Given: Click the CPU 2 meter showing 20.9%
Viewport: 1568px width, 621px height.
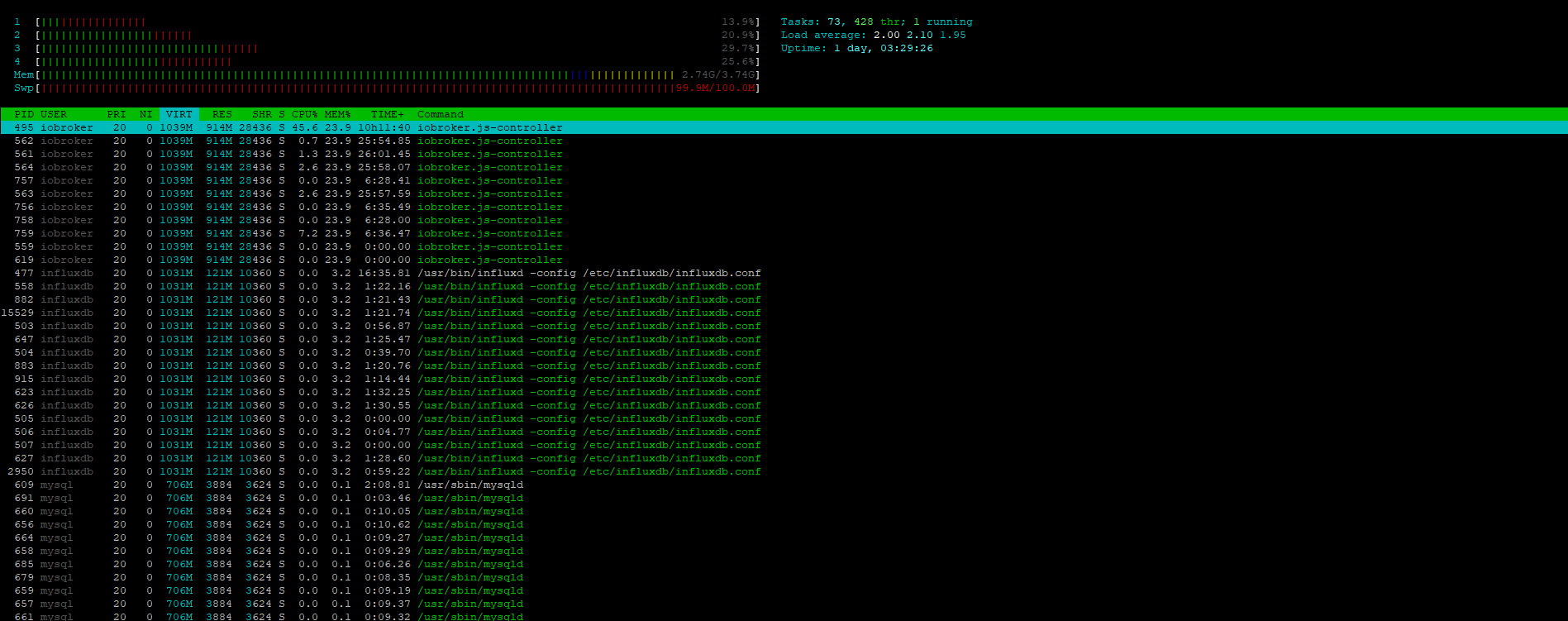Looking at the screenshot, I should (x=387, y=35).
